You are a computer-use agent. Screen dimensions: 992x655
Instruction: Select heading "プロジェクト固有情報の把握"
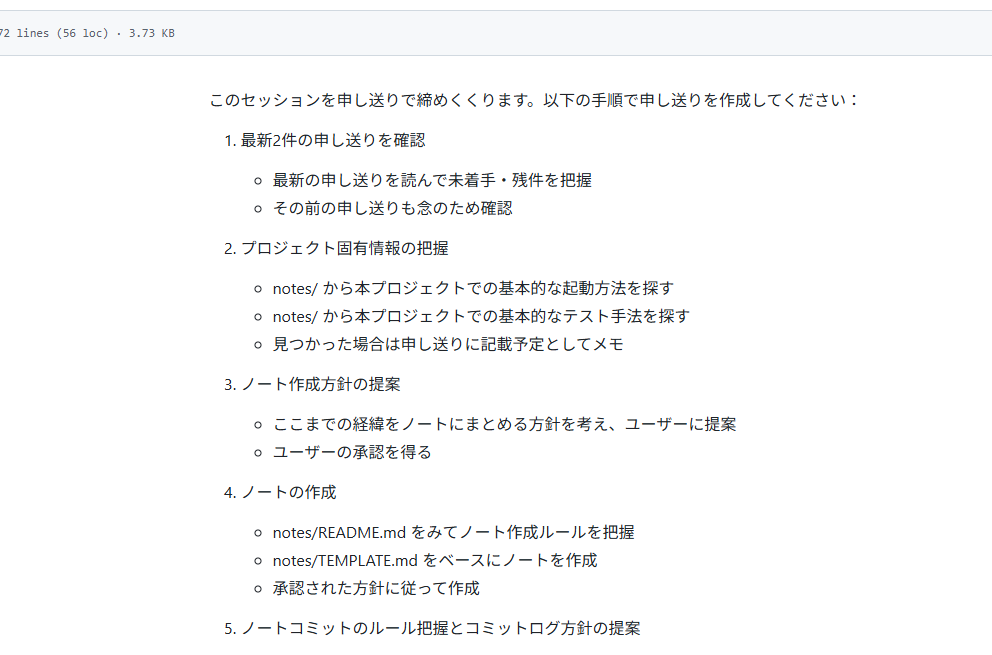click(x=344, y=248)
